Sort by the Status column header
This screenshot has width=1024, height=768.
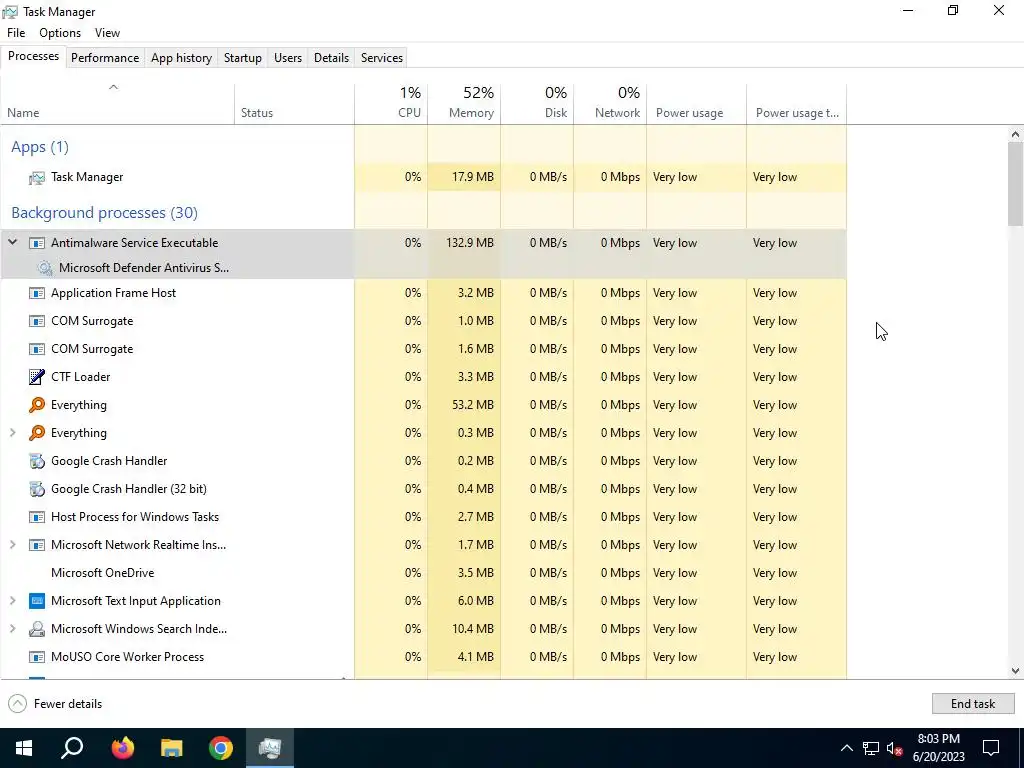point(295,104)
